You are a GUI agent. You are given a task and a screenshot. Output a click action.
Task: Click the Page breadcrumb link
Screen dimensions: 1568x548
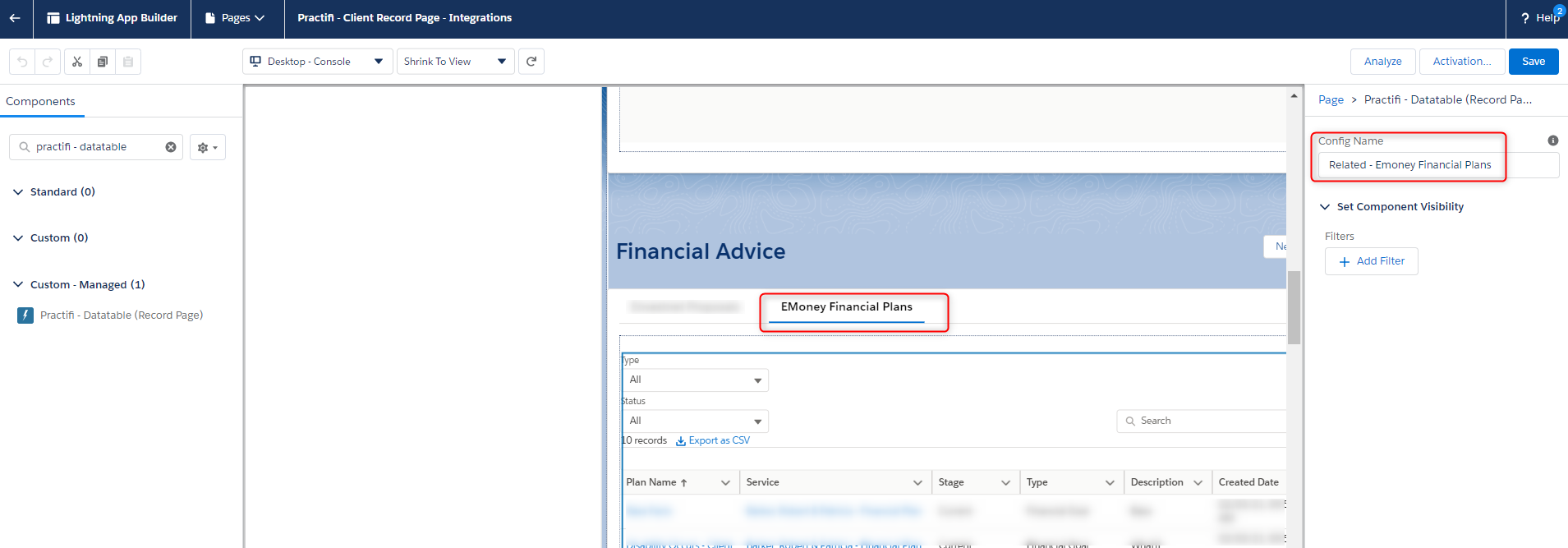(x=1331, y=99)
